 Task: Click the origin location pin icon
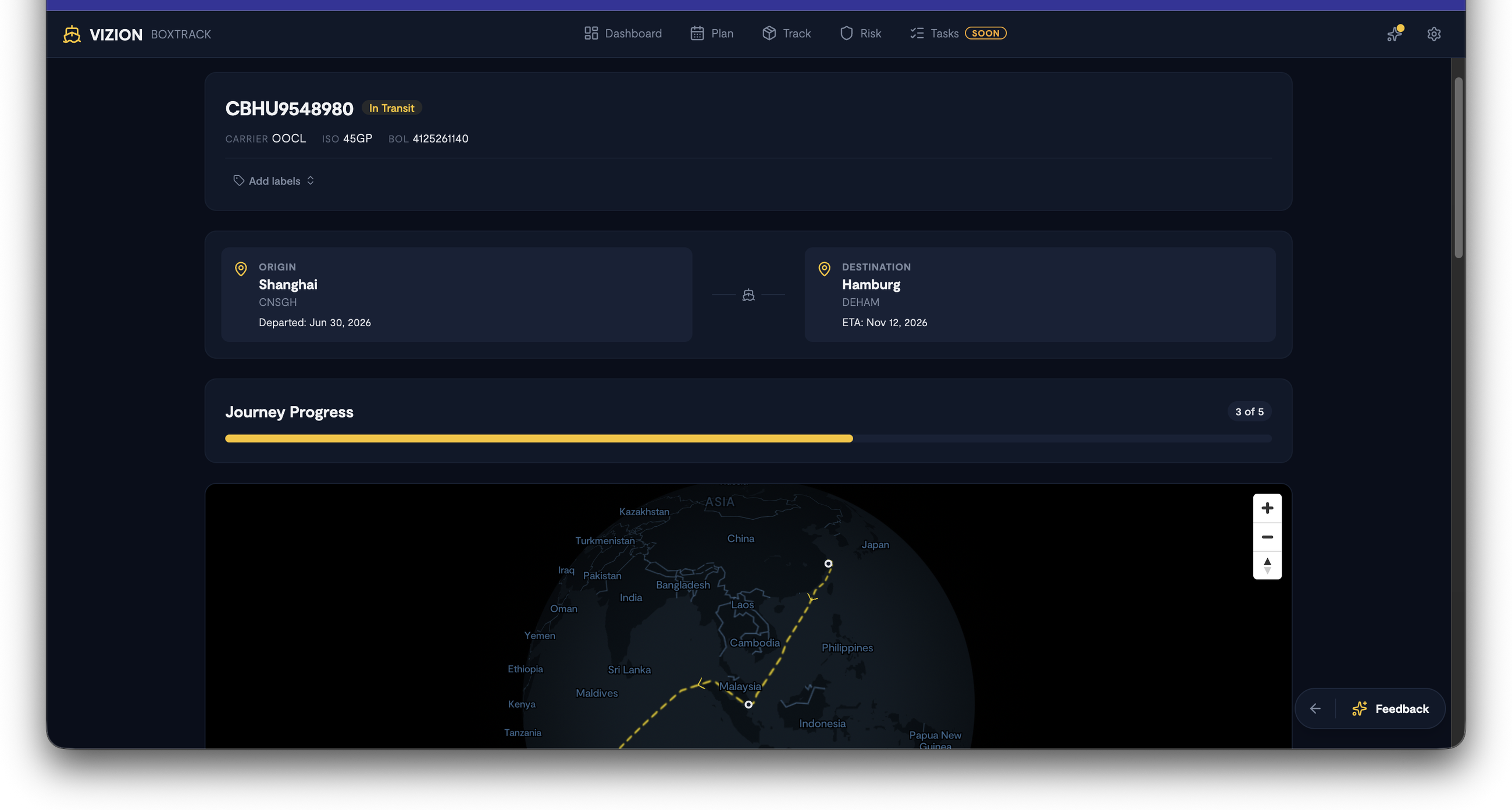(241, 269)
